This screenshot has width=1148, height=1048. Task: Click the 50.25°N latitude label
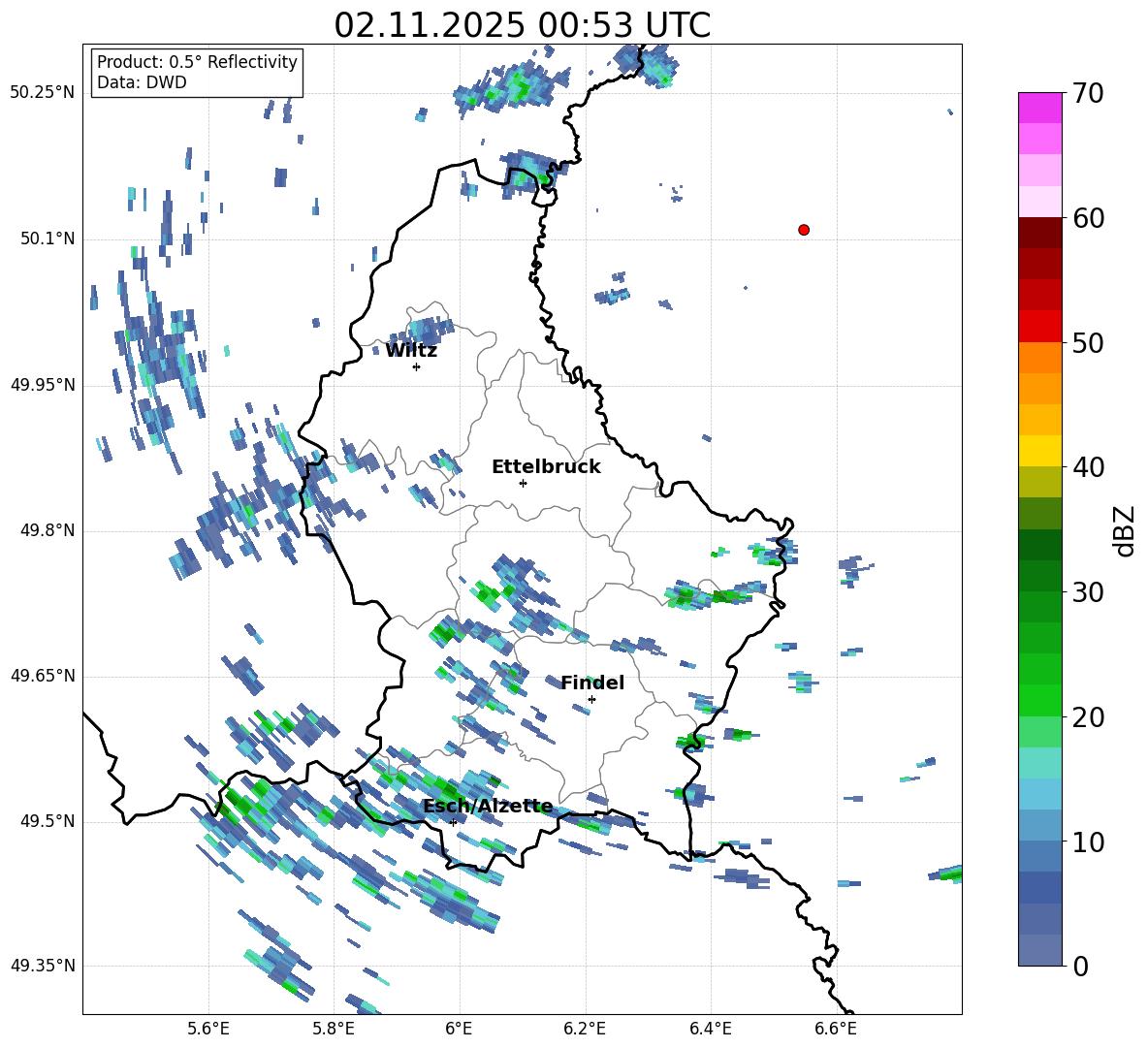coord(43,93)
